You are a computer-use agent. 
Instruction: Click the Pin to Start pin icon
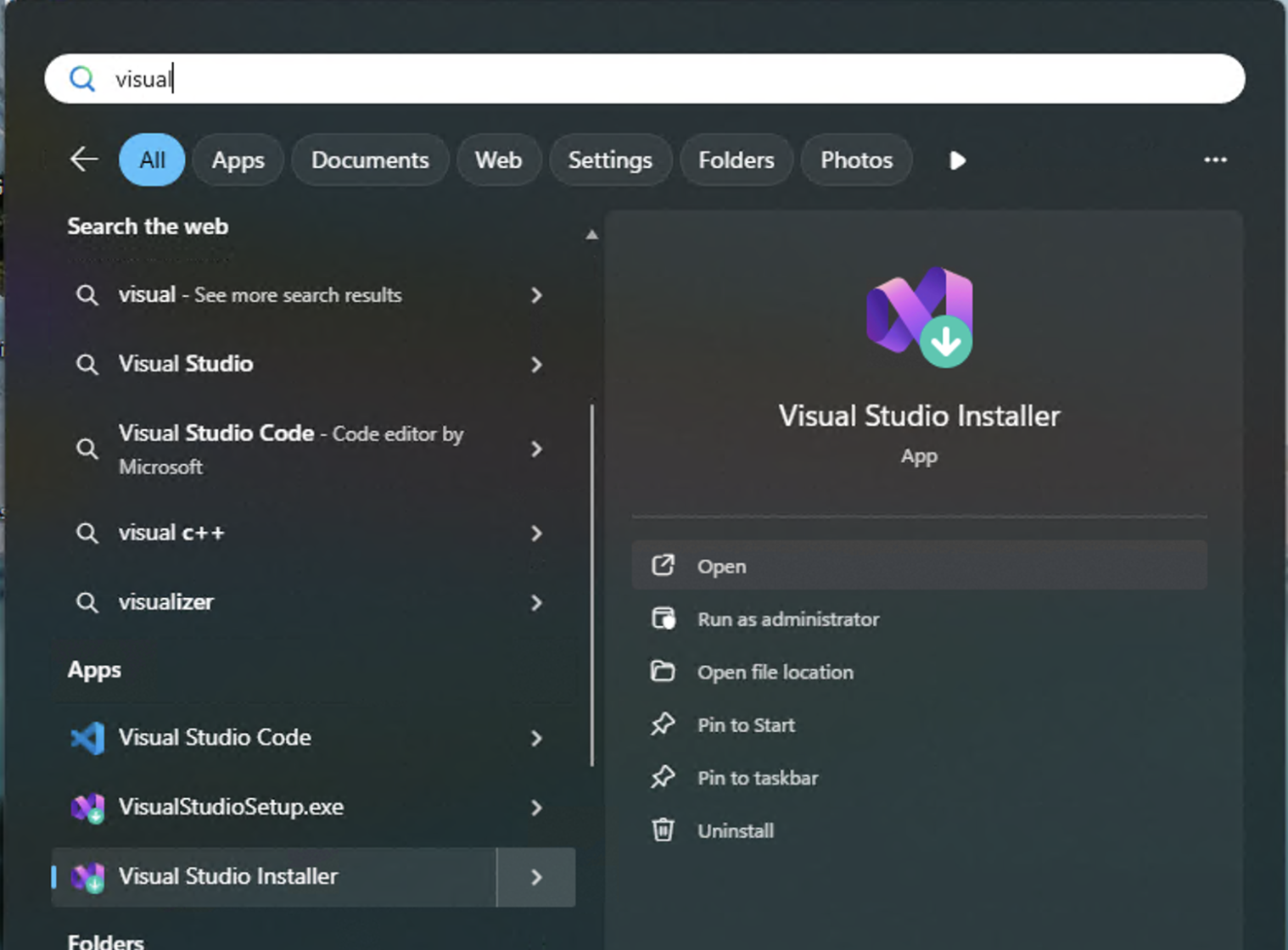tap(664, 724)
